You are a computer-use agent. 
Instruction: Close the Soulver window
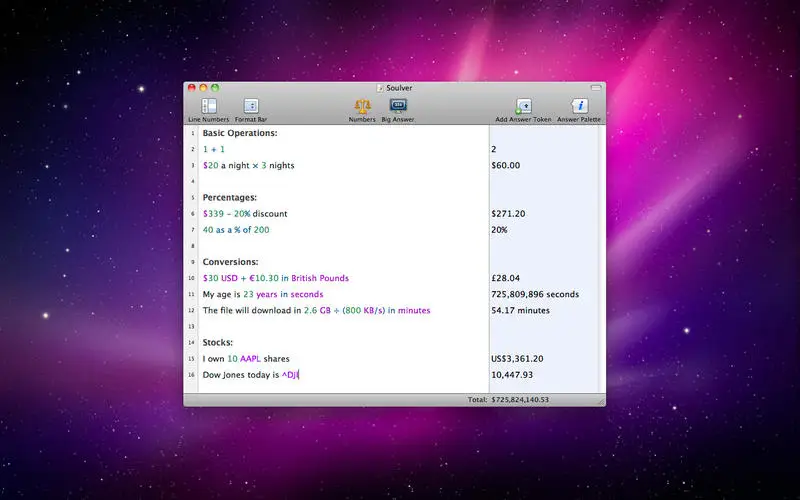pyautogui.click(x=192, y=88)
